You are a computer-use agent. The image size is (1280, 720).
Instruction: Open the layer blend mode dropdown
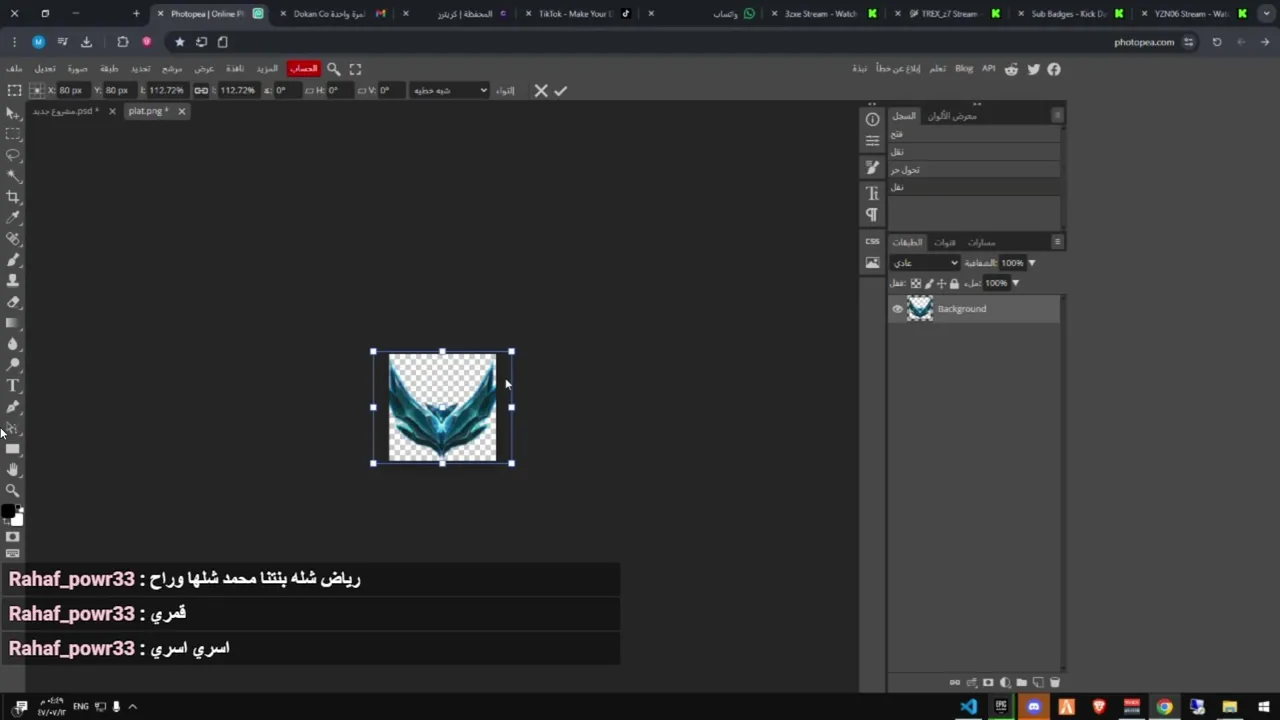tap(925, 263)
